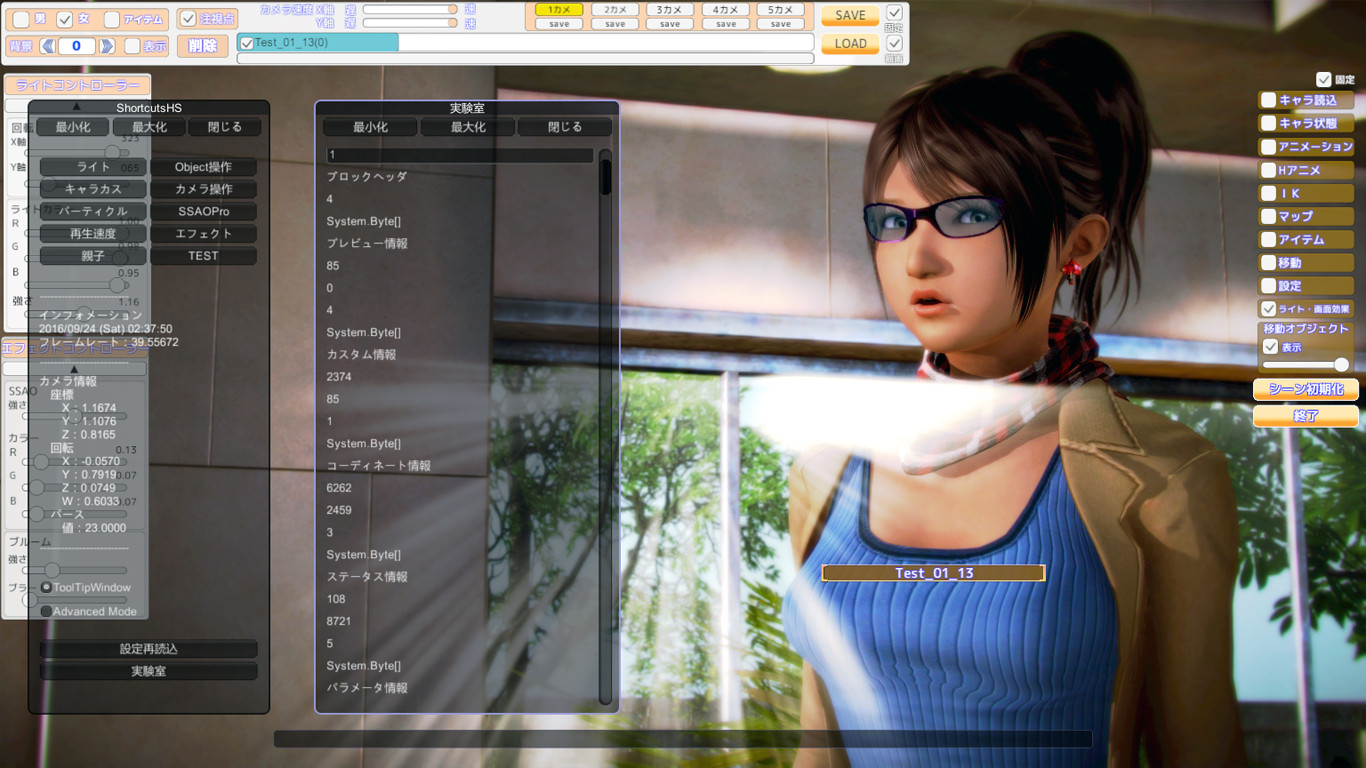Collapse the ShortcutsHS panel with the top triangle
Image resolution: width=1366 pixels, height=768 pixels.
(76, 107)
